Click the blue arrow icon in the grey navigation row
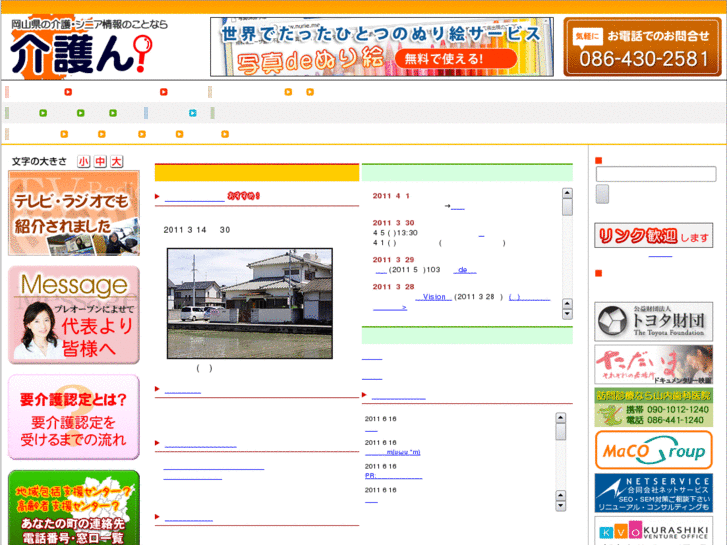The height and width of the screenshot is (545, 727). 193,113
